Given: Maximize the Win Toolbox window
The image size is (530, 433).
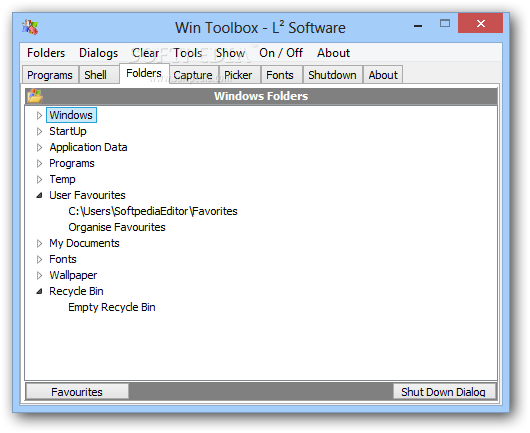Looking at the screenshot, I should [445, 23].
